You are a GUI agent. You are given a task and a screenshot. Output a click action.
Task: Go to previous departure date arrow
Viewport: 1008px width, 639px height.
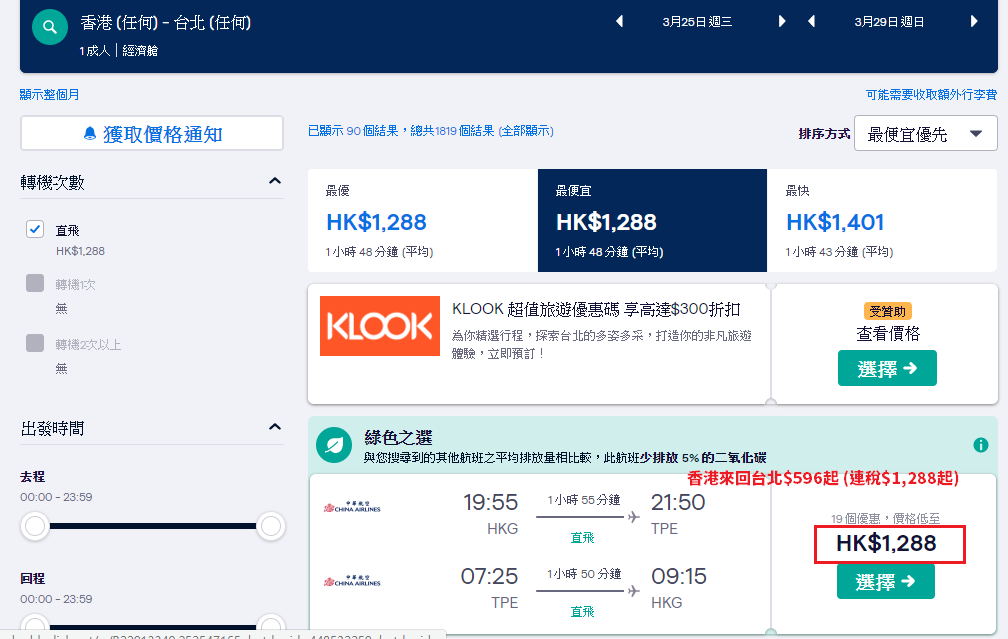click(x=620, y=21)
